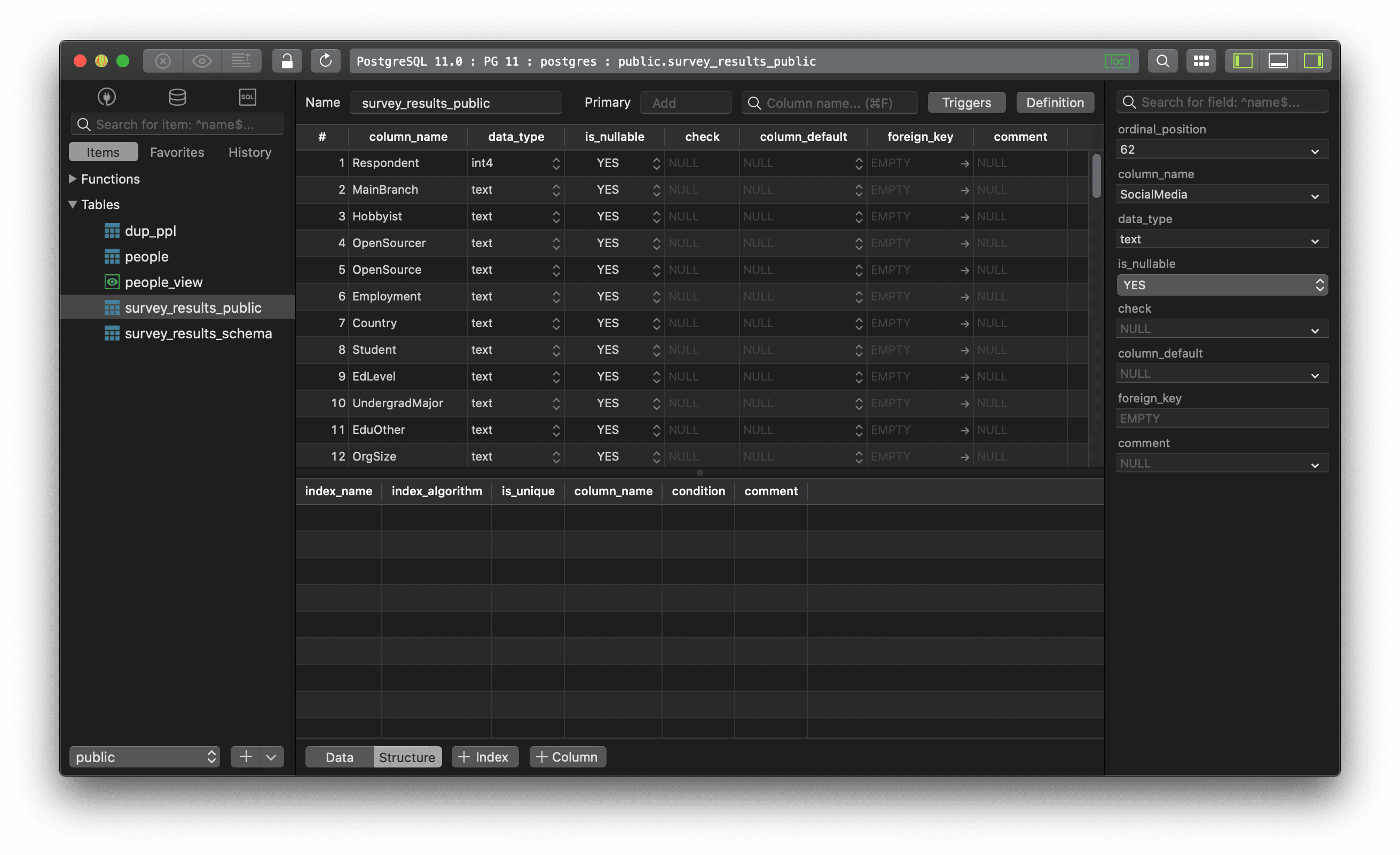
Task: Click the Triggers button
Action: point(966,103)
